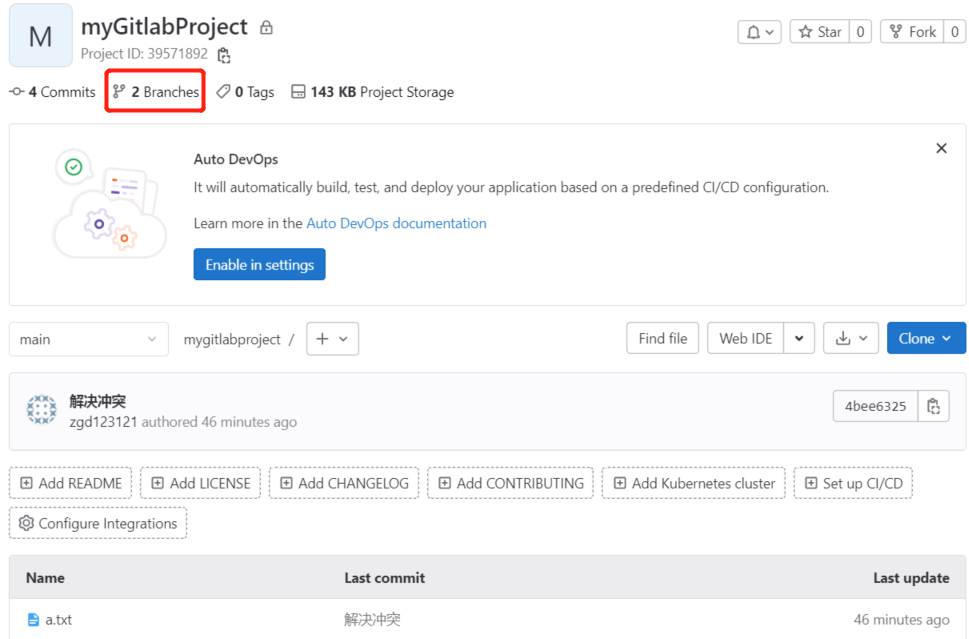
Task: View the fork count 0
Action: 955,32
